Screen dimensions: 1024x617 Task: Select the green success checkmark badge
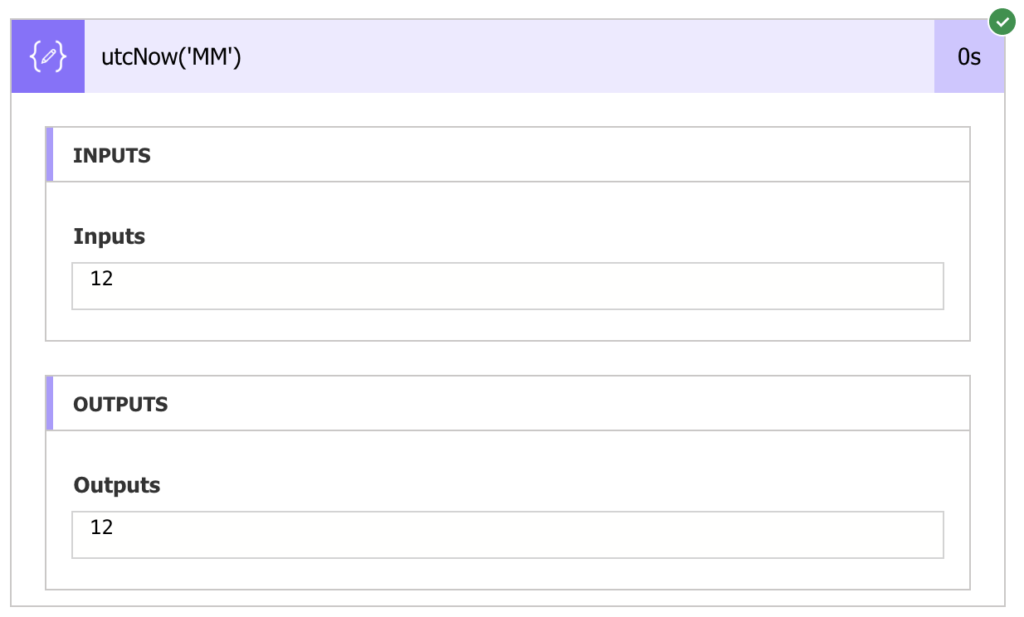[x=1001, y=21]
